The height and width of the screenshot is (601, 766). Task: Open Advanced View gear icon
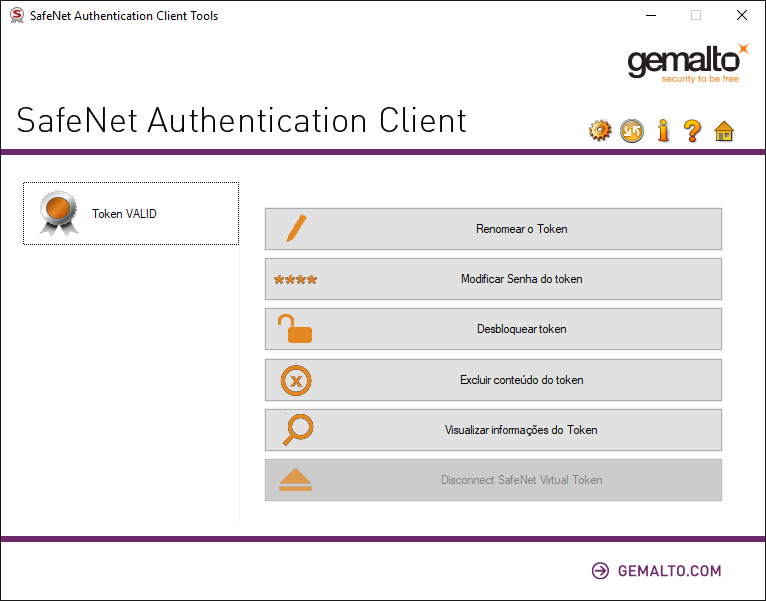pos(600,131)
